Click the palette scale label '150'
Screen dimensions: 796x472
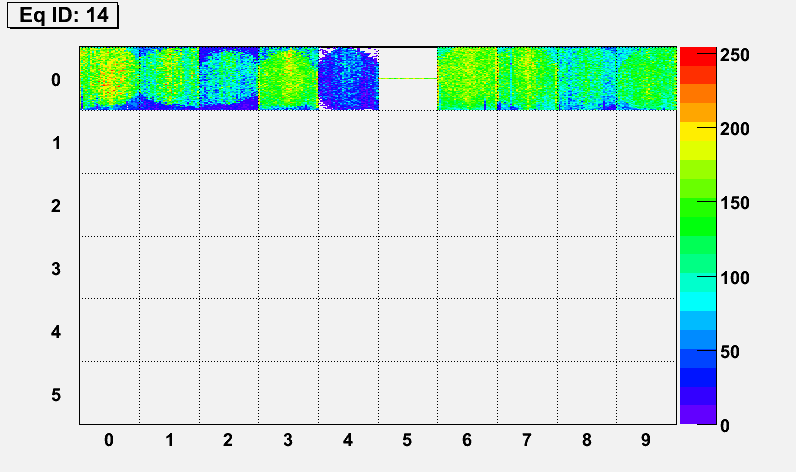click(x=735, y=203)
